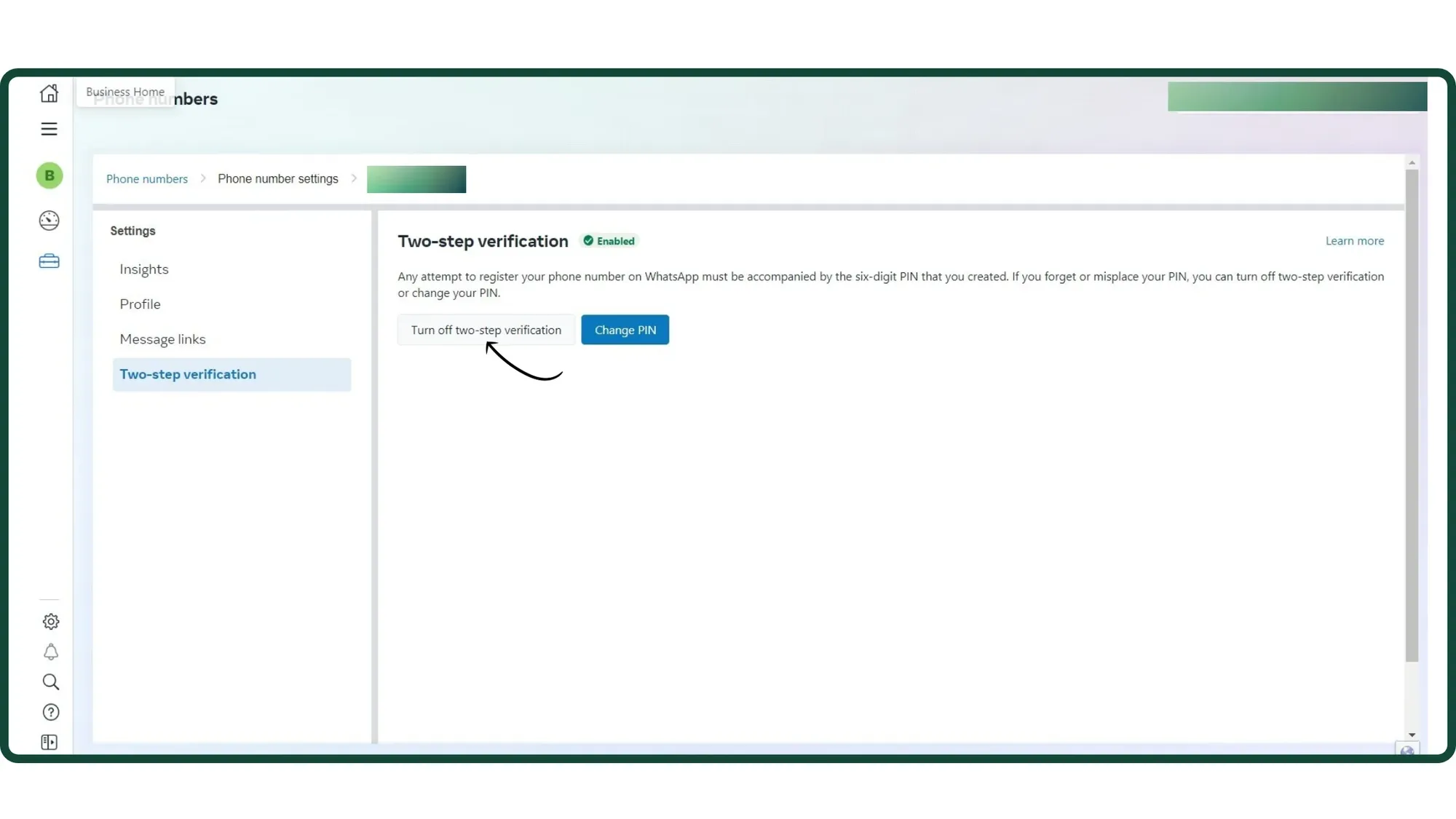The image size is (1456, 819).
Task: Click the Business Home icon
Action: [x=49, y=93]
